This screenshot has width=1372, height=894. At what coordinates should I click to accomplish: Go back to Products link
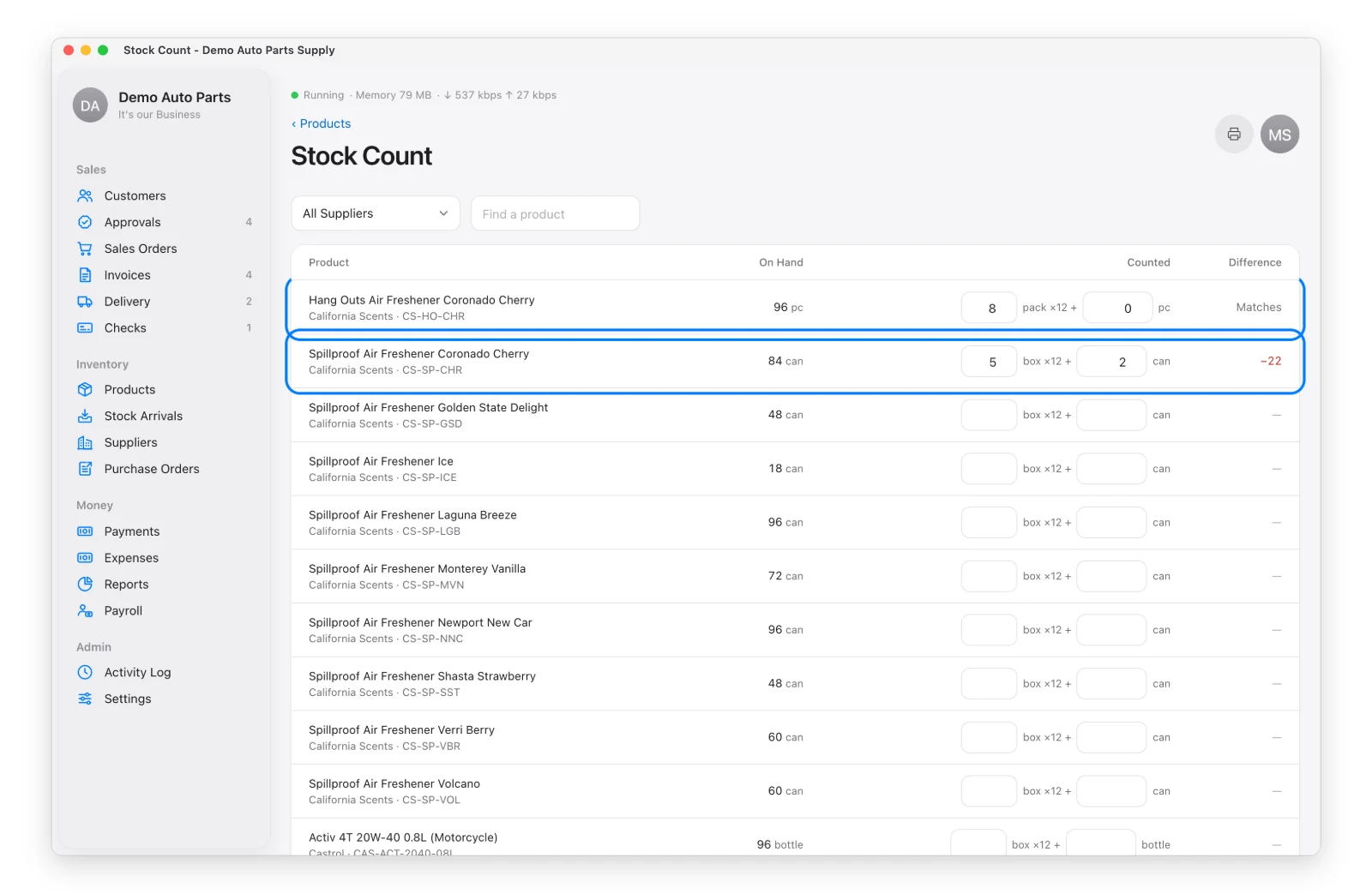(x=321, y=123)
